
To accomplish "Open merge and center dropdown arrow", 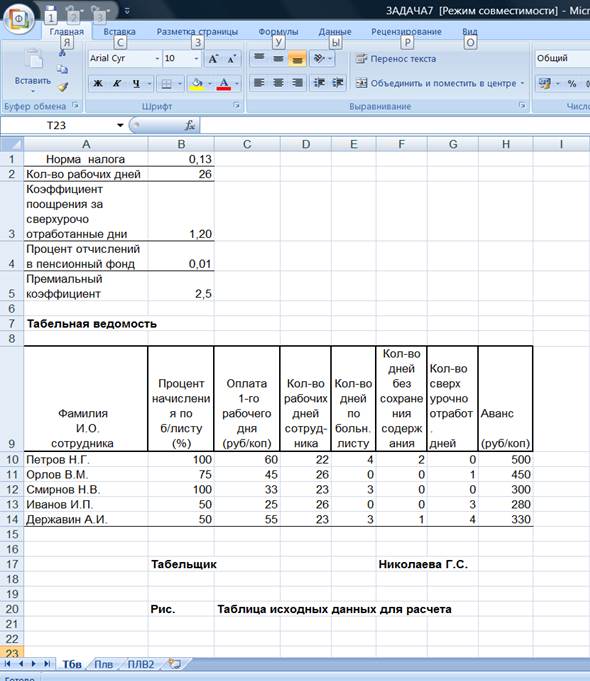I will coord(522,83).
